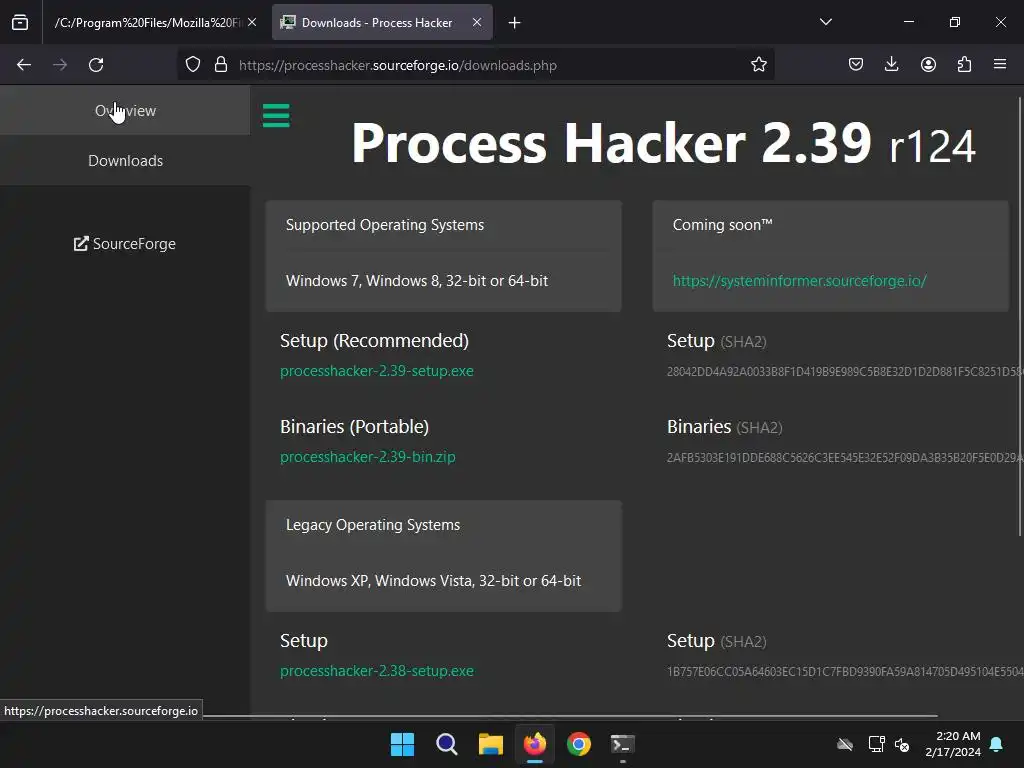Open extensions puzzle icon
Image resolution: width=1024 pixels, height=768 pixels.
click(964, 65)
